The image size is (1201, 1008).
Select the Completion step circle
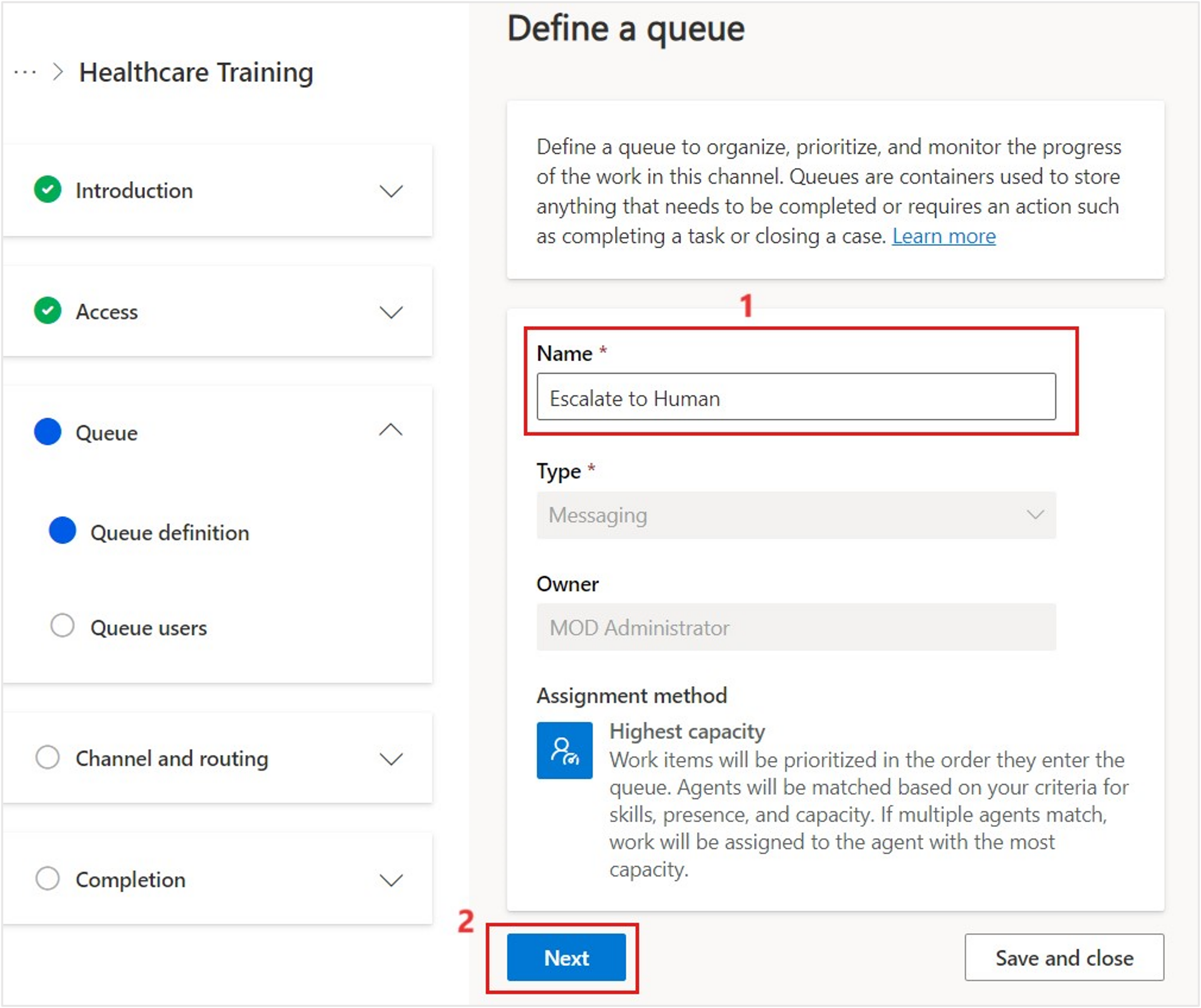[x=48, y=878]
